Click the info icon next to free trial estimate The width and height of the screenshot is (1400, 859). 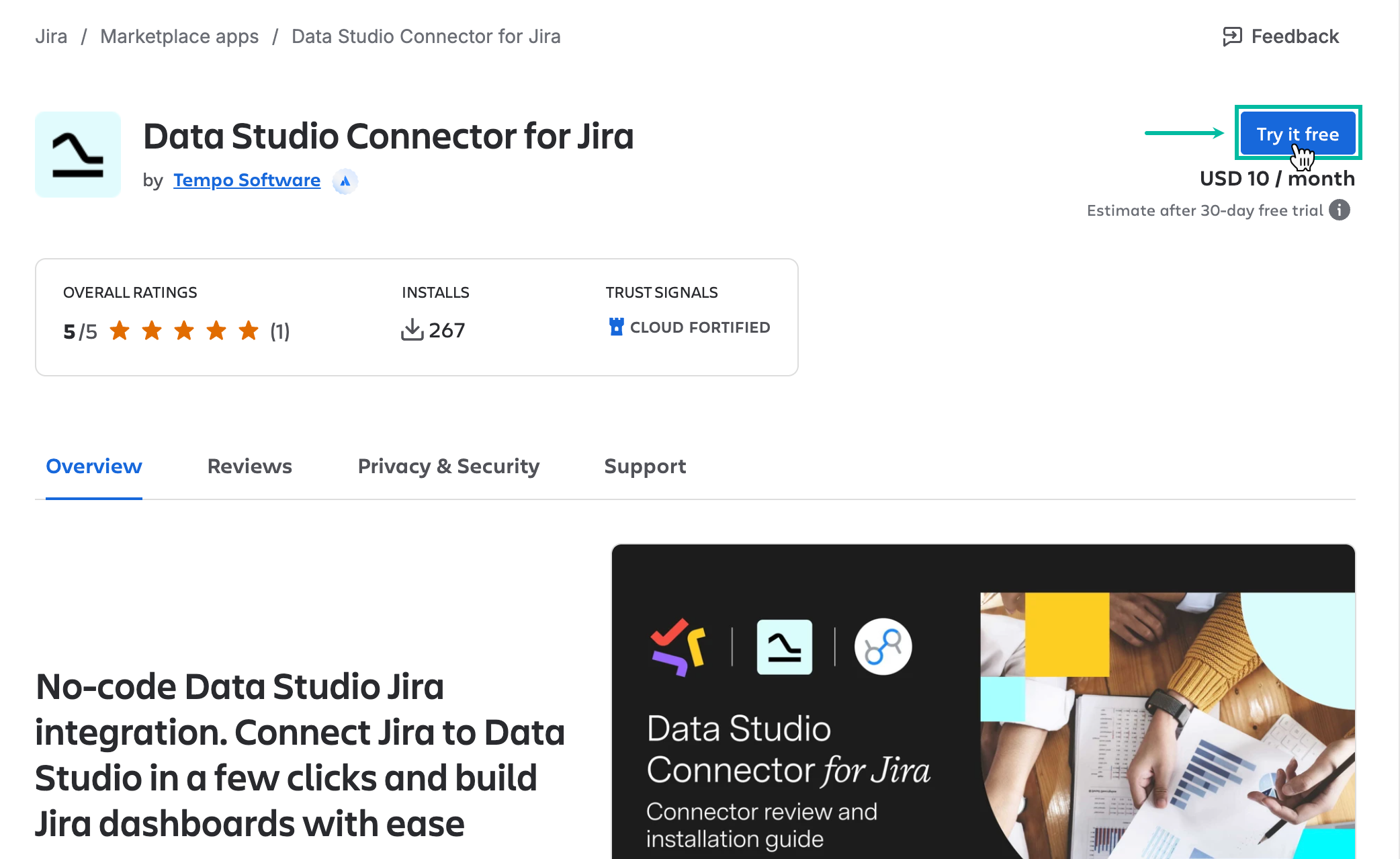point(1340,210)
